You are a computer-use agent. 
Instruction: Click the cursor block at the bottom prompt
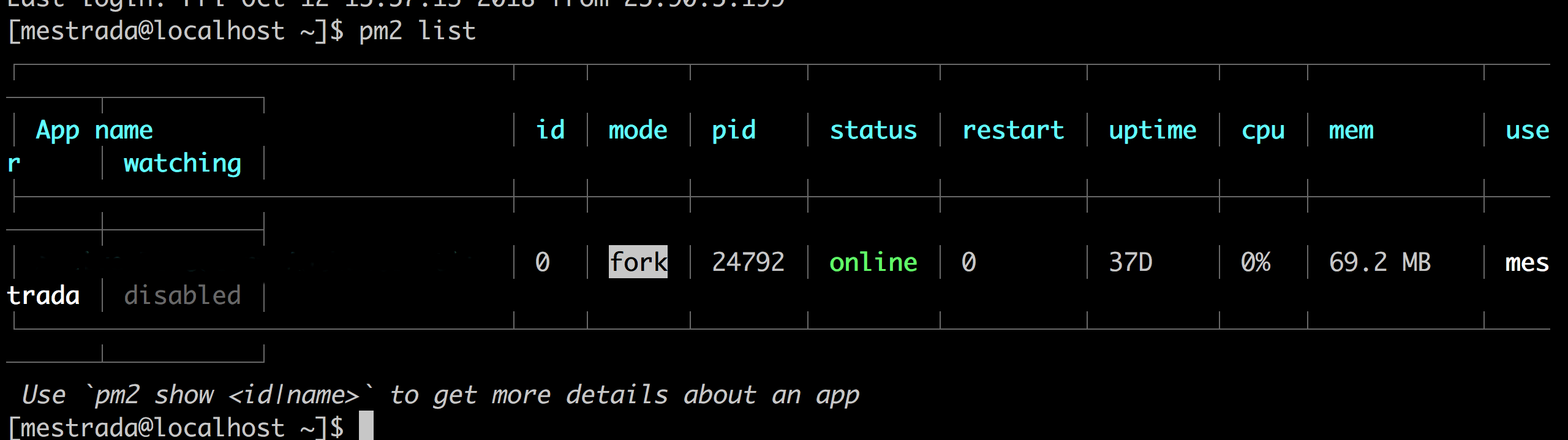point(366,425)
